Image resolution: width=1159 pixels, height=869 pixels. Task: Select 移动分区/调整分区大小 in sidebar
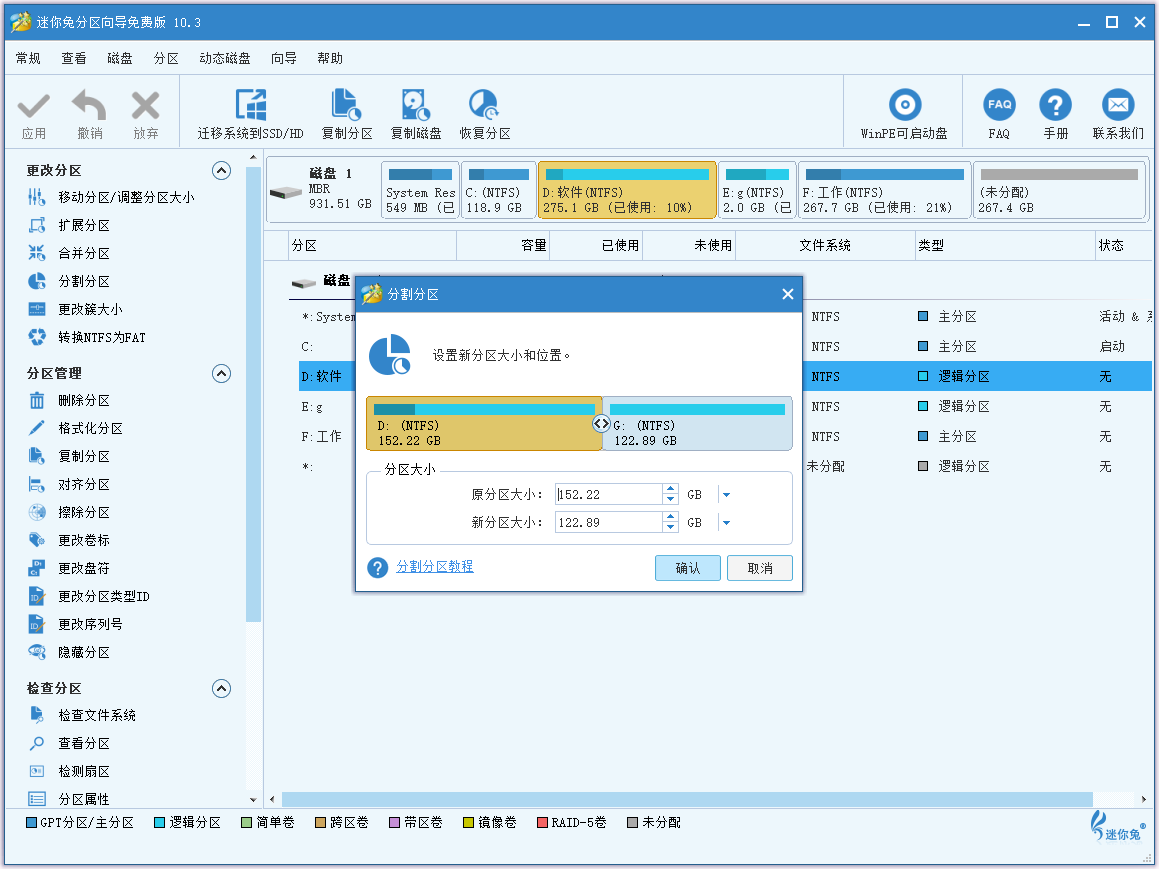[x=126, y=197]
